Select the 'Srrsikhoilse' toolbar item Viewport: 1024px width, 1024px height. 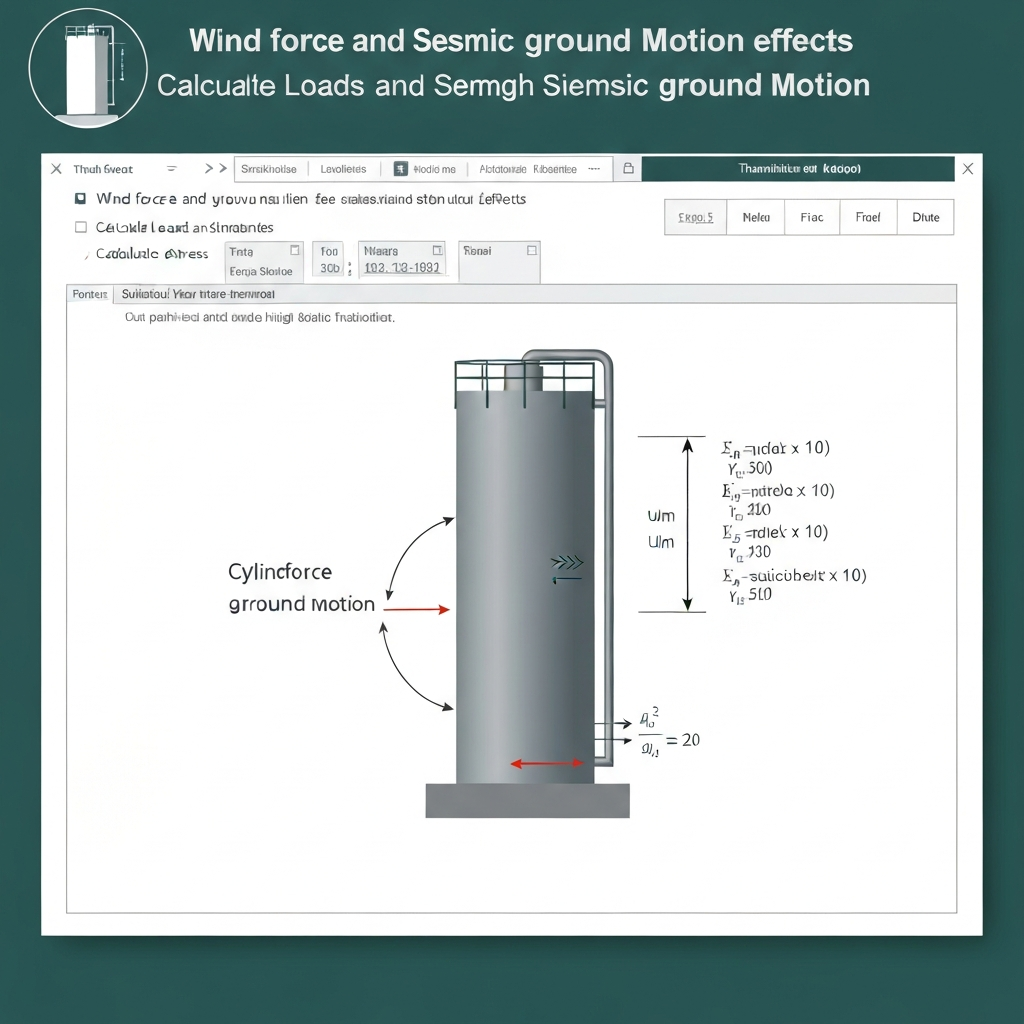(x=269, y=169)
